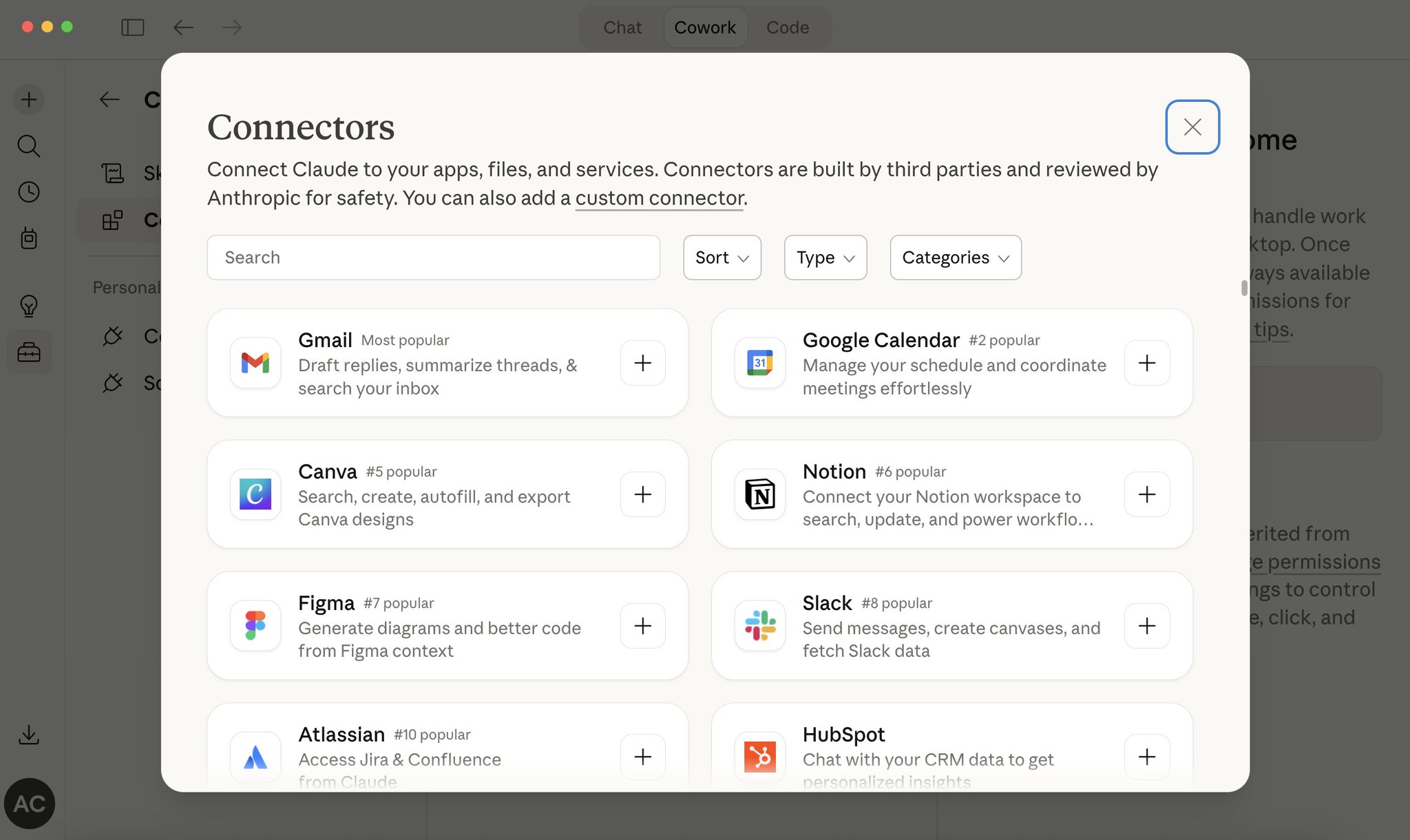The height and width of the screenshot is (840, 1410).
Task: Open the custom connector link
Action: (x=660, y=198)
